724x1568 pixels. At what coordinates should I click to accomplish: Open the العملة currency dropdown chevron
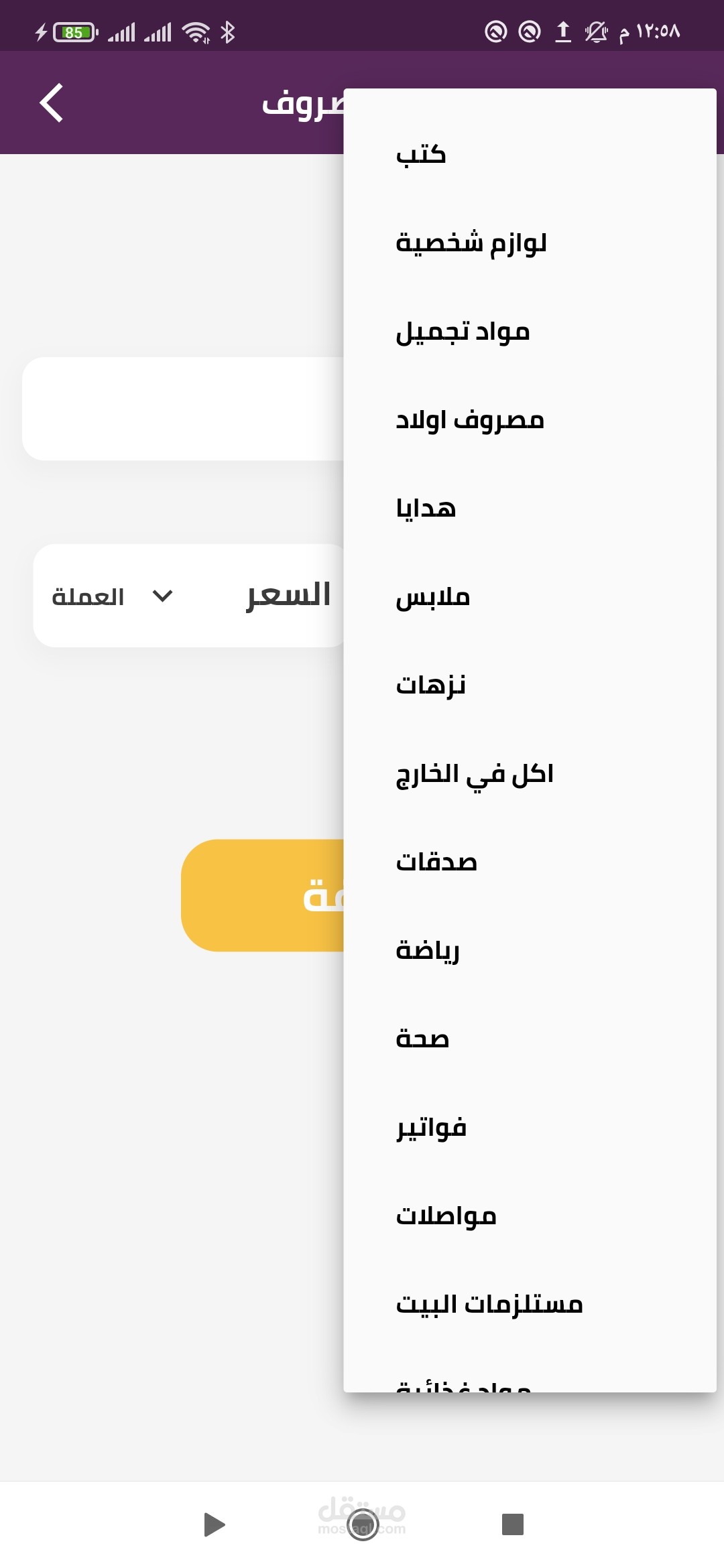pyautogui.click(x=162, y=596)
